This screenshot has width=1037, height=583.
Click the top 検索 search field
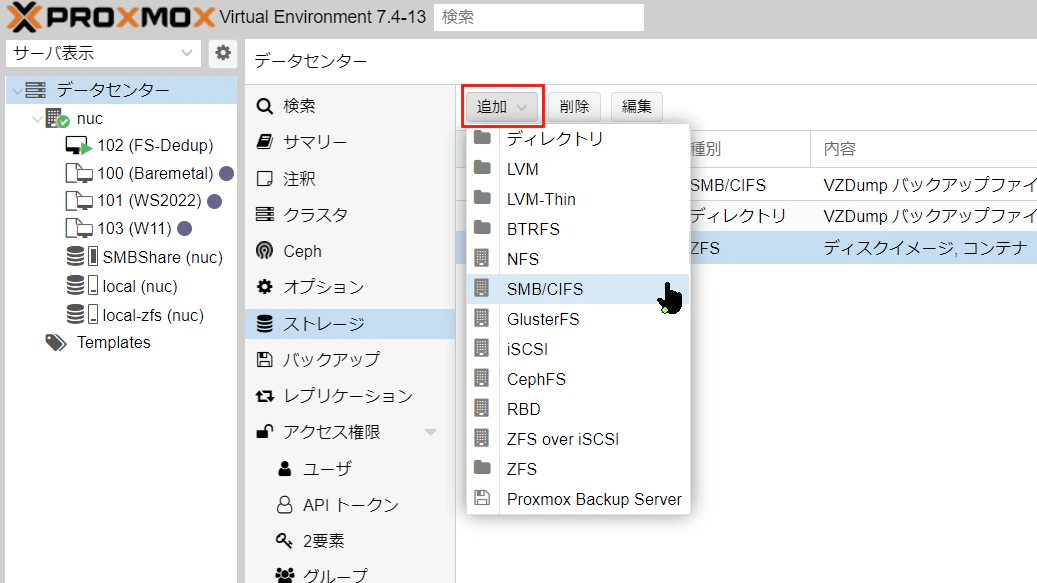pos(539,17)
